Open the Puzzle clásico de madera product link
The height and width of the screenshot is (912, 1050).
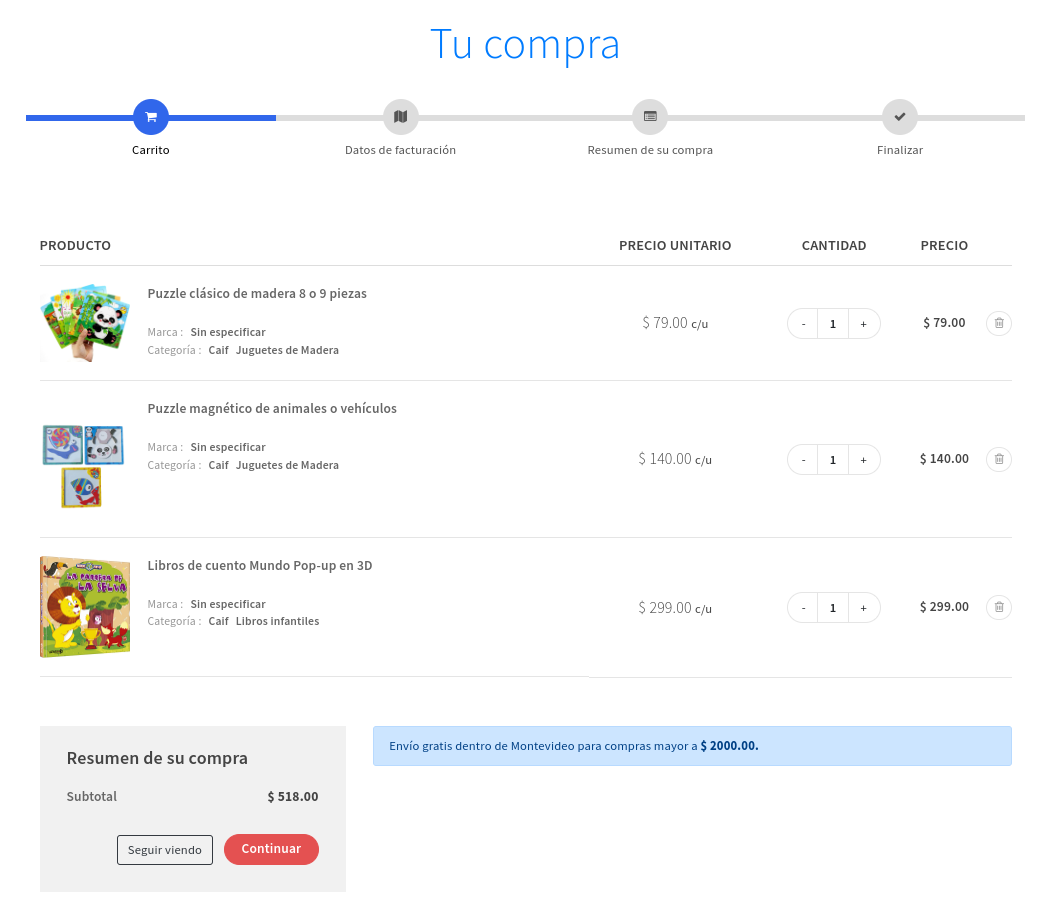257,294
